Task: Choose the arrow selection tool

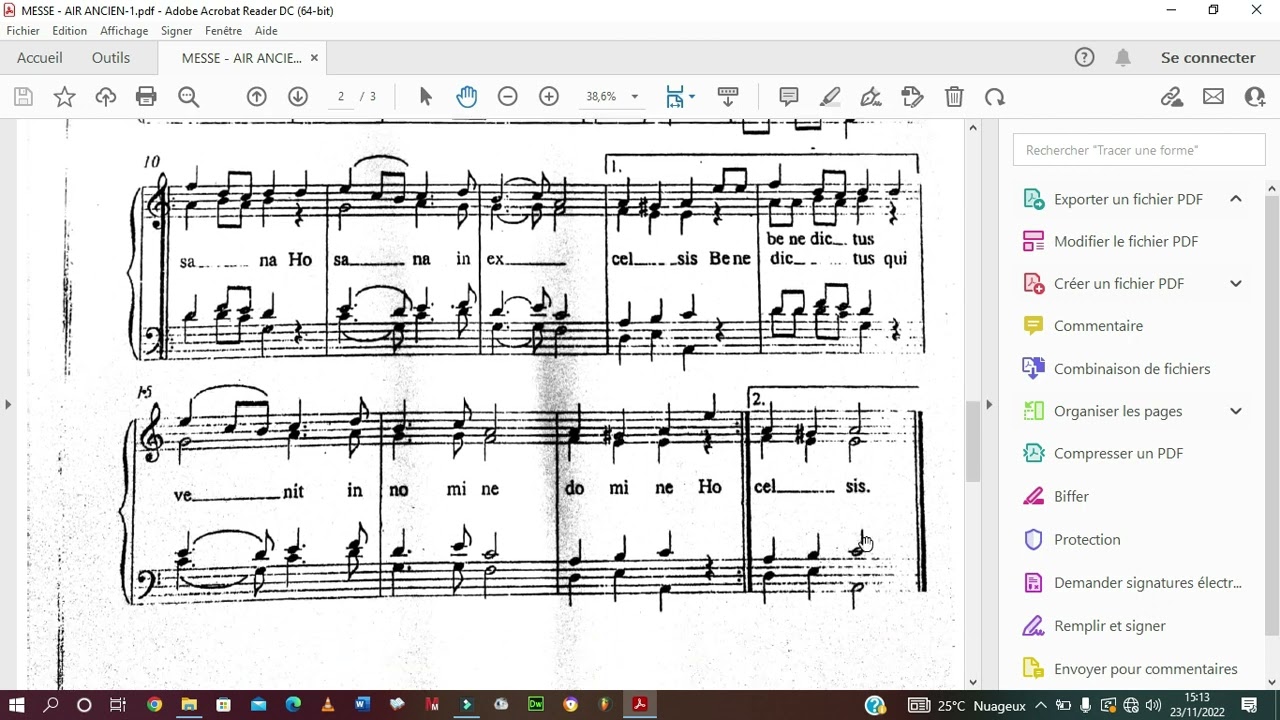Action: 426,97
